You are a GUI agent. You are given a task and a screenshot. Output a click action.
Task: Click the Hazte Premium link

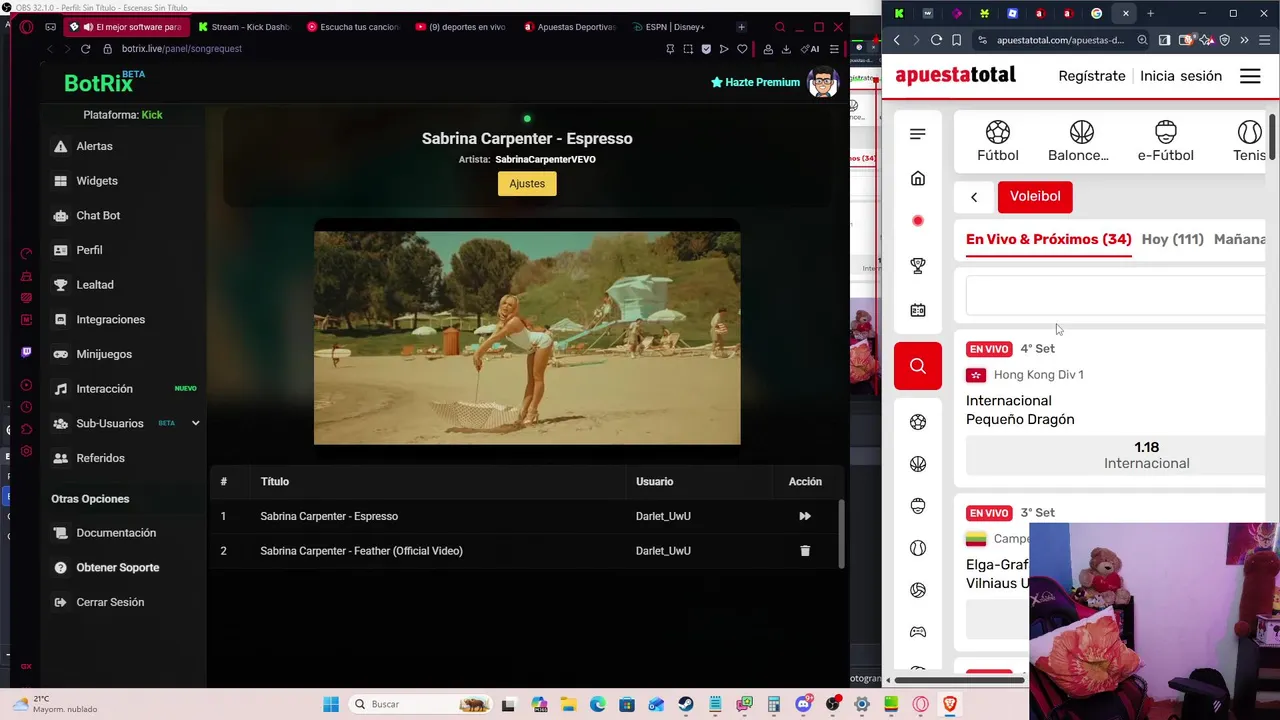[x=755, y=82]
